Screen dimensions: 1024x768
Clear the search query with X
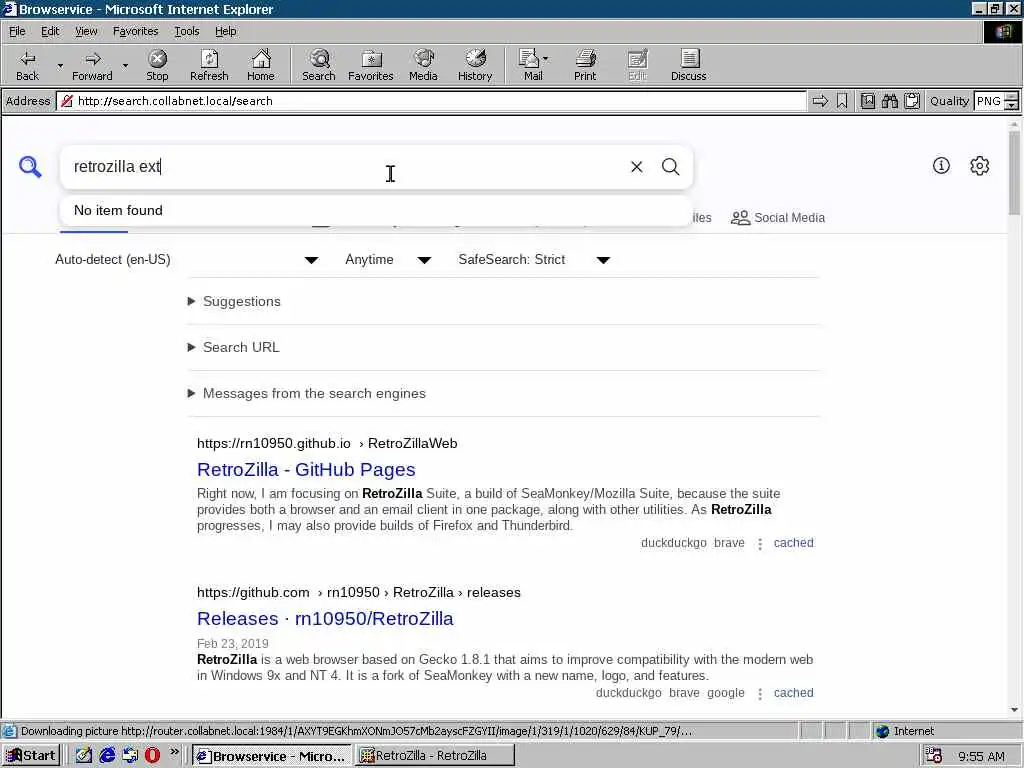(x=637, y=167)
